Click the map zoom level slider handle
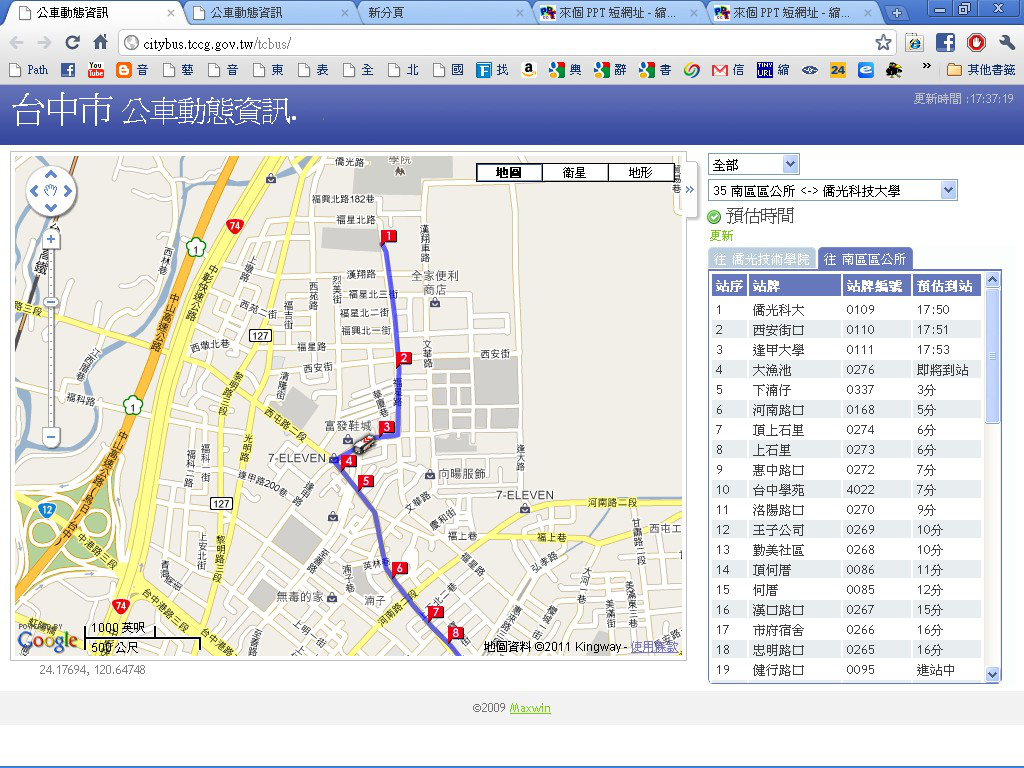Image resolution: width=1024 pixels, height=768 pixels. point(51,301)
